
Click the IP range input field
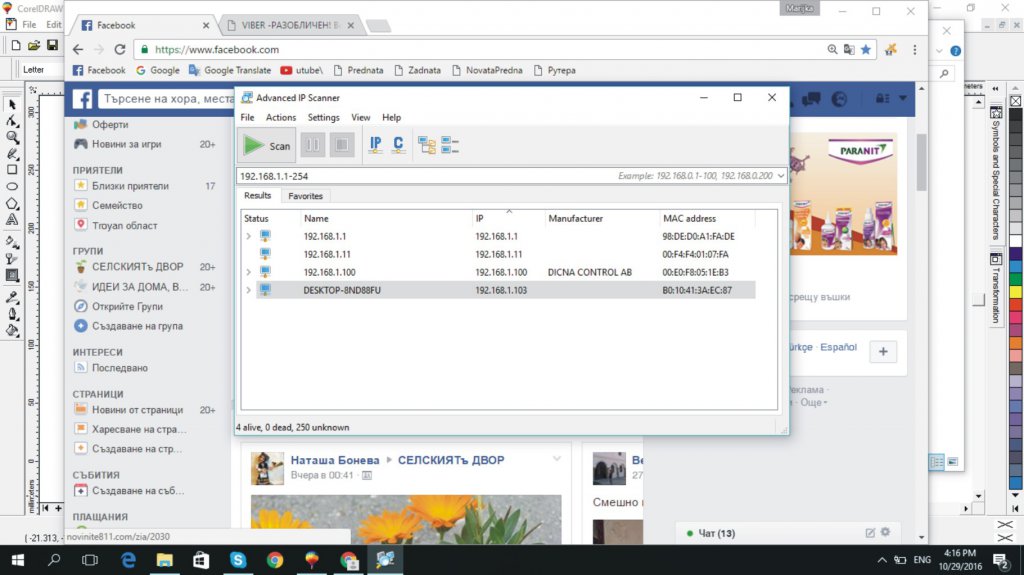420,176
